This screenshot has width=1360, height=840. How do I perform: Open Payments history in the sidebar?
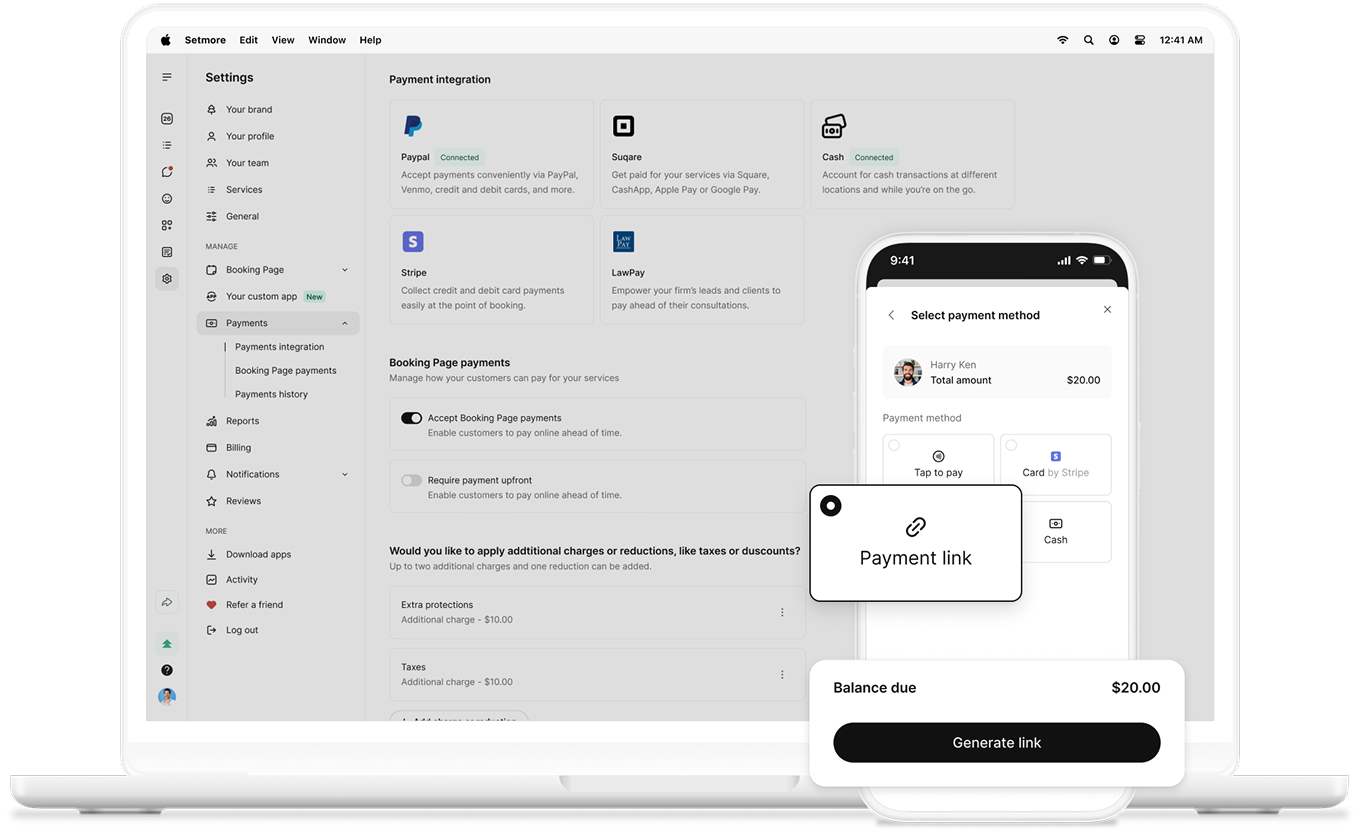coord(271,394)
